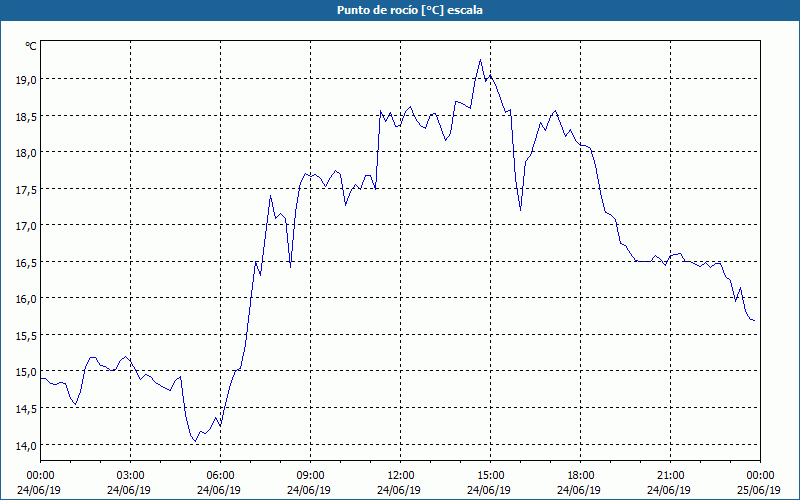The height and width of the screenshot is (500, 800).
Task: Click the '25/06/19' date label
Action: 759,490
